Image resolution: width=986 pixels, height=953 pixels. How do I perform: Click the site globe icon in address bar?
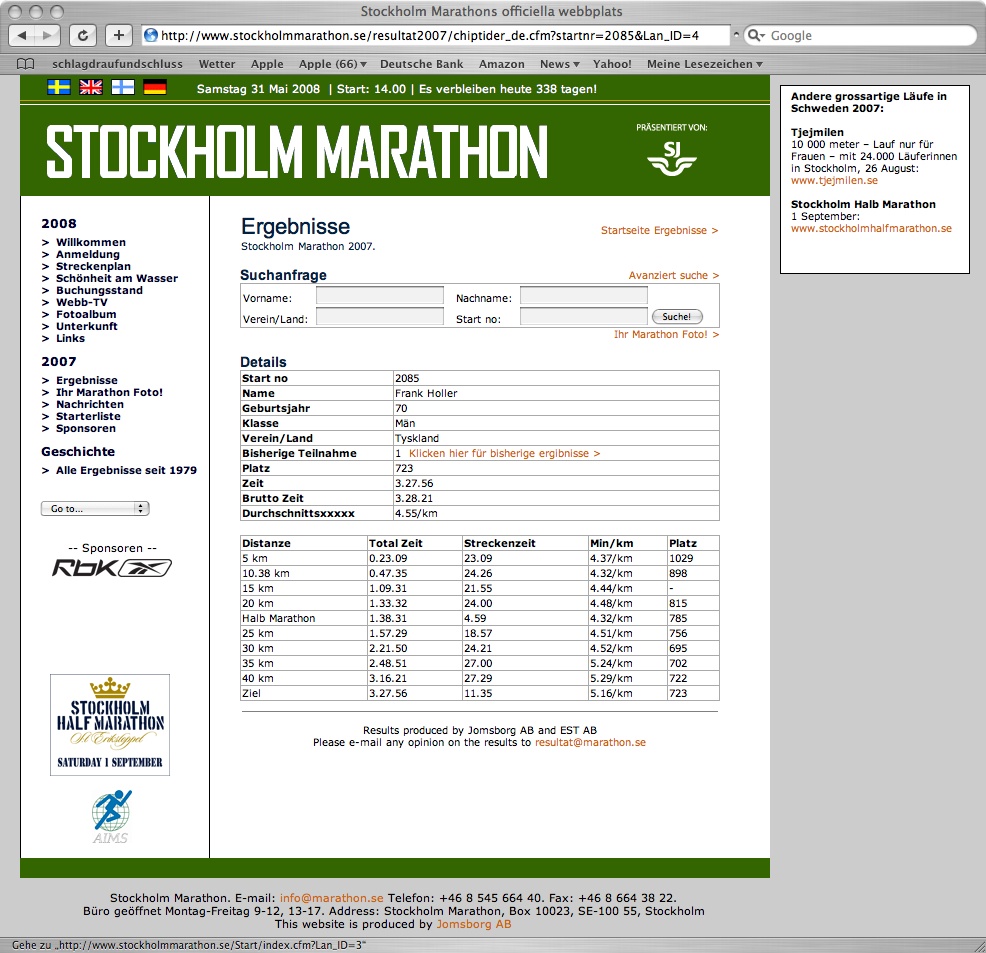click(151, 35)
